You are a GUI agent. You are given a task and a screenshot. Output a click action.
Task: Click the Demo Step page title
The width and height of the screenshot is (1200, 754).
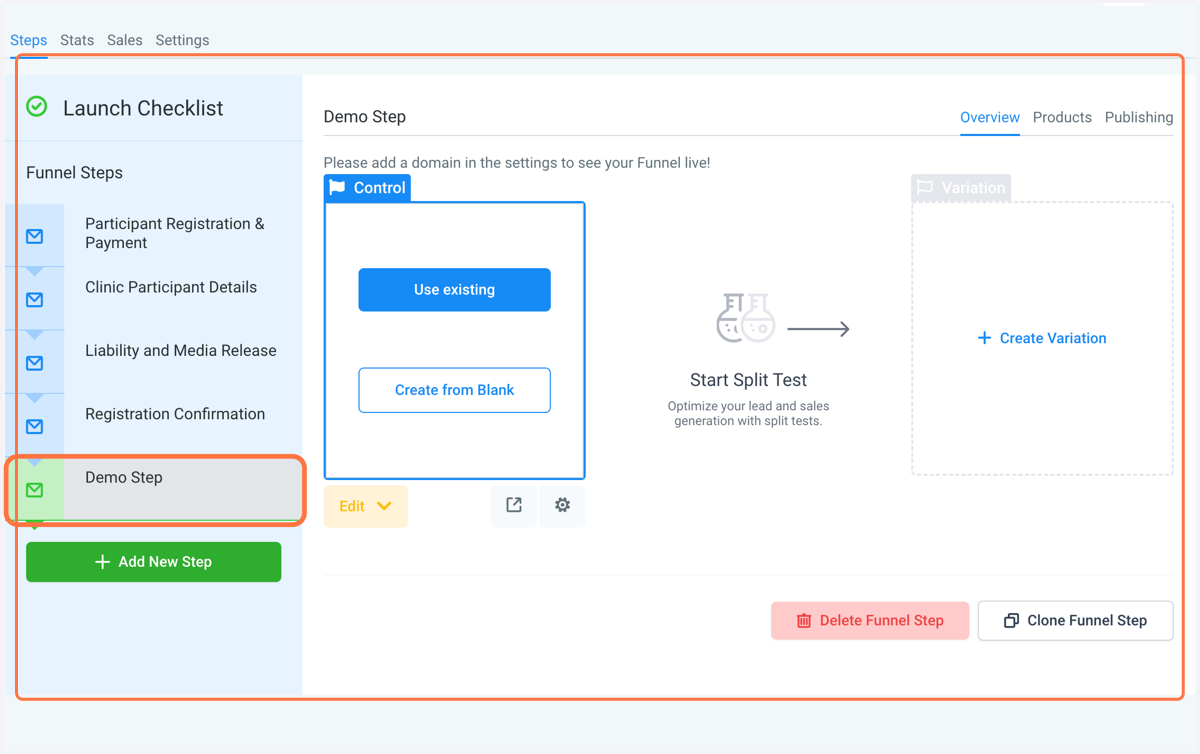click(x=365, y=117)
